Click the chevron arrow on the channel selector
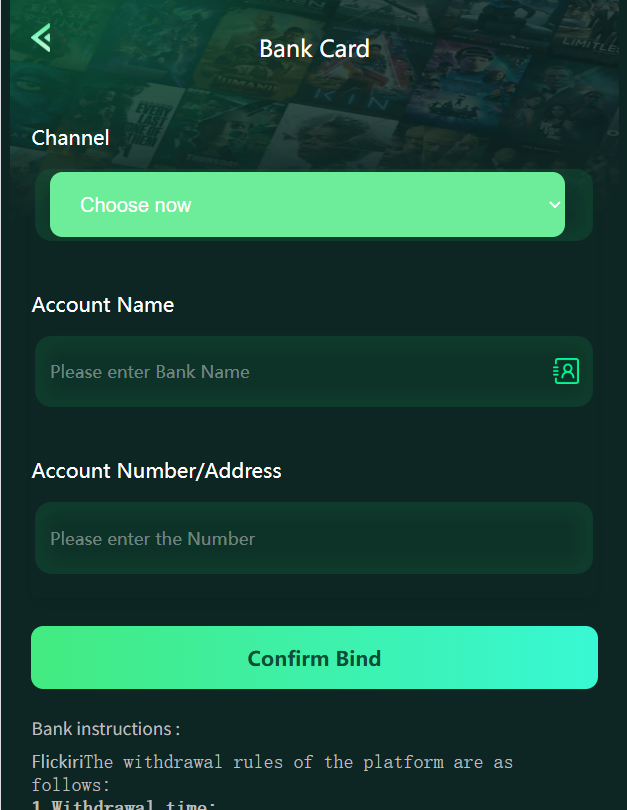 click(555, 205)
